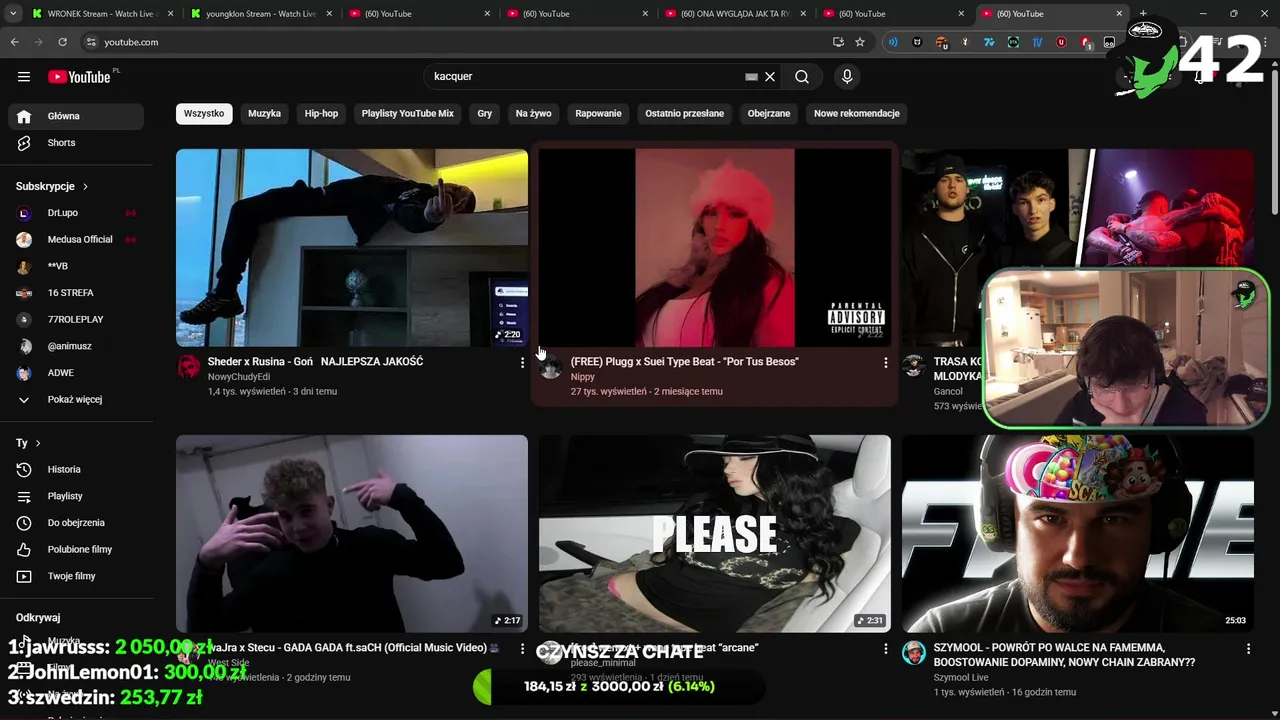This screenshot has width=1280, height=720.
Task: Open Historia in the sidebar
Action: pyautogui.click(x=76, y=470)
